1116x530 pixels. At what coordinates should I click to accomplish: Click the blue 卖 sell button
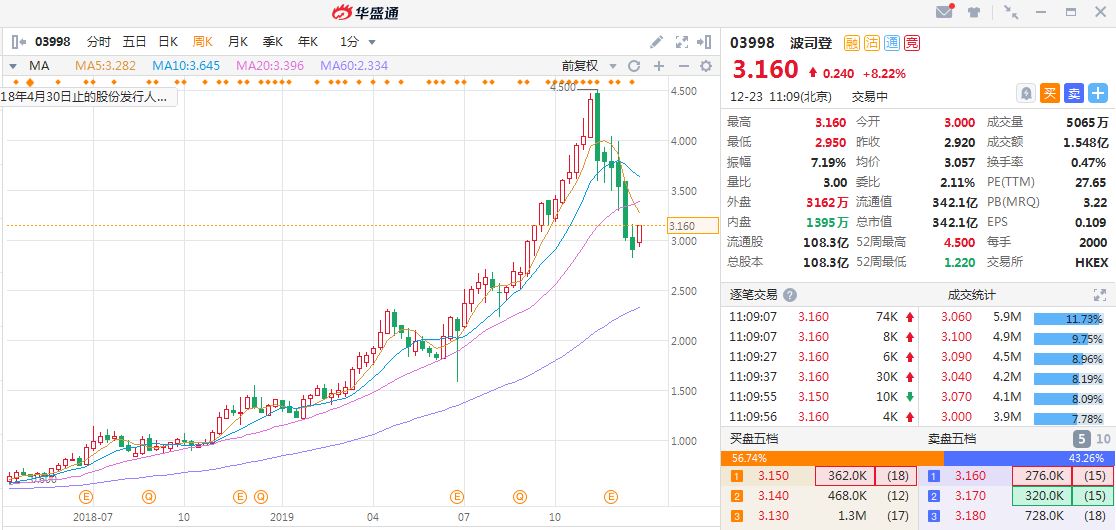pyautogui.click(x=1073, y=93)
